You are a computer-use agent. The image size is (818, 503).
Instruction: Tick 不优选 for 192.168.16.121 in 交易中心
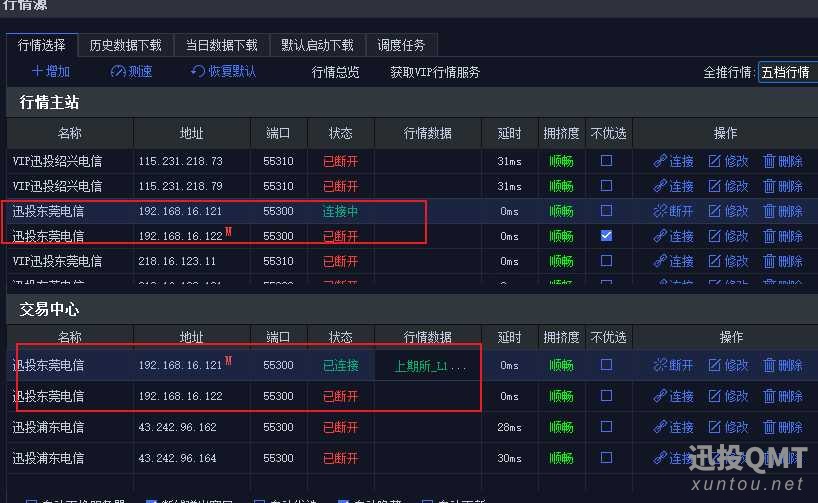[606, 365]
